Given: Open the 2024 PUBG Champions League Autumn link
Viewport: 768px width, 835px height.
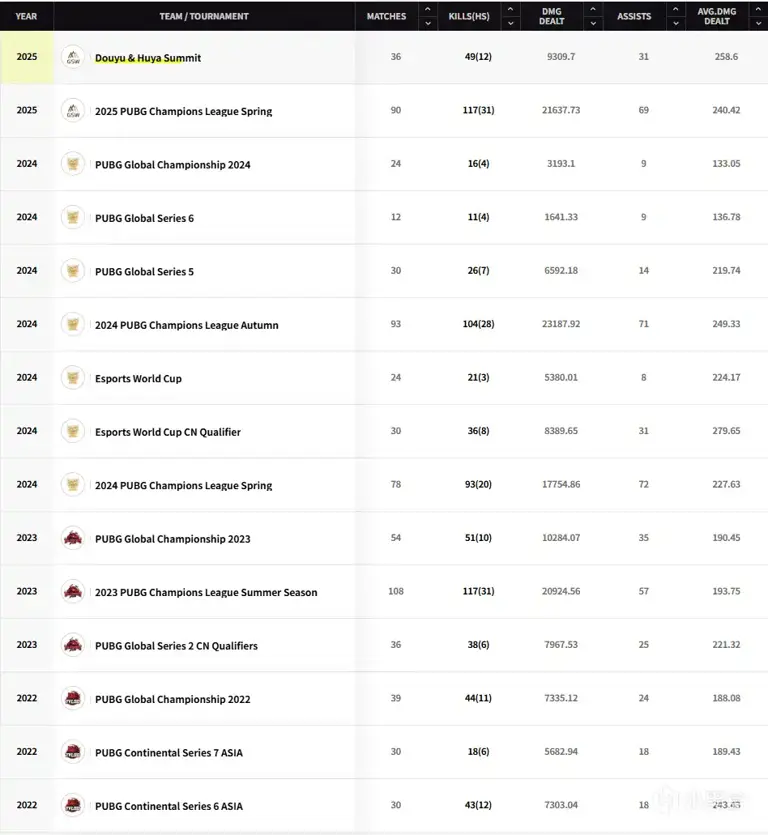Looking at the screenshot, I should pos(186,325).
